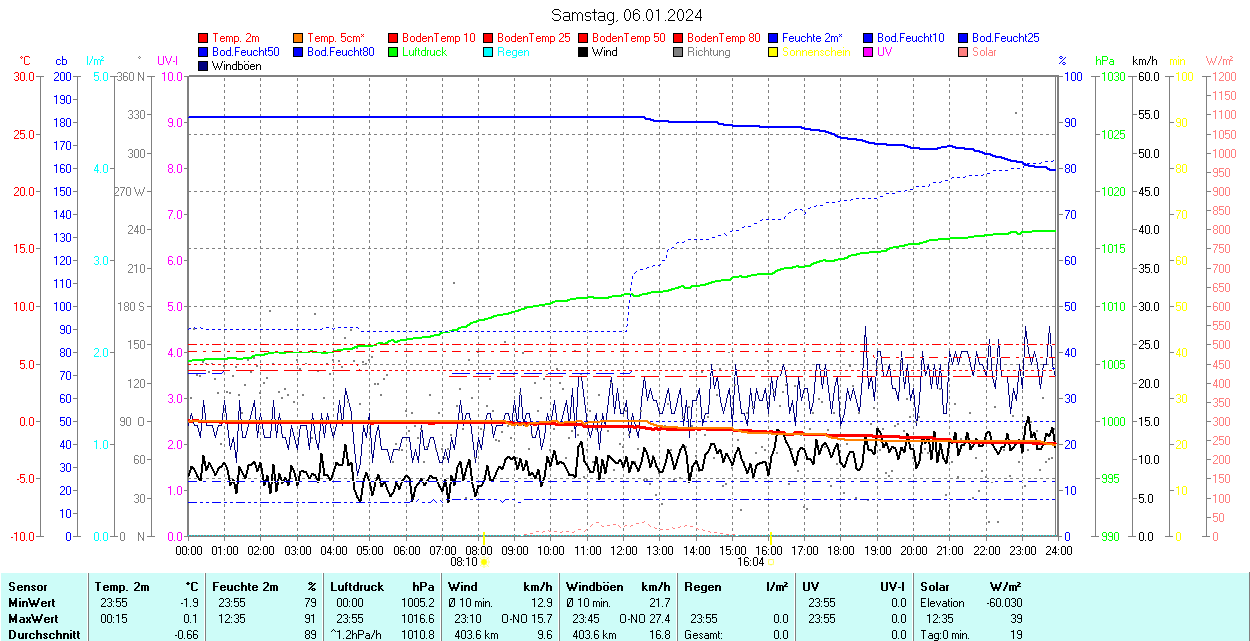Click the black Wind legend square
Image resolution: width=1250 pixels, height=641 pixels.
pos(583,52)
